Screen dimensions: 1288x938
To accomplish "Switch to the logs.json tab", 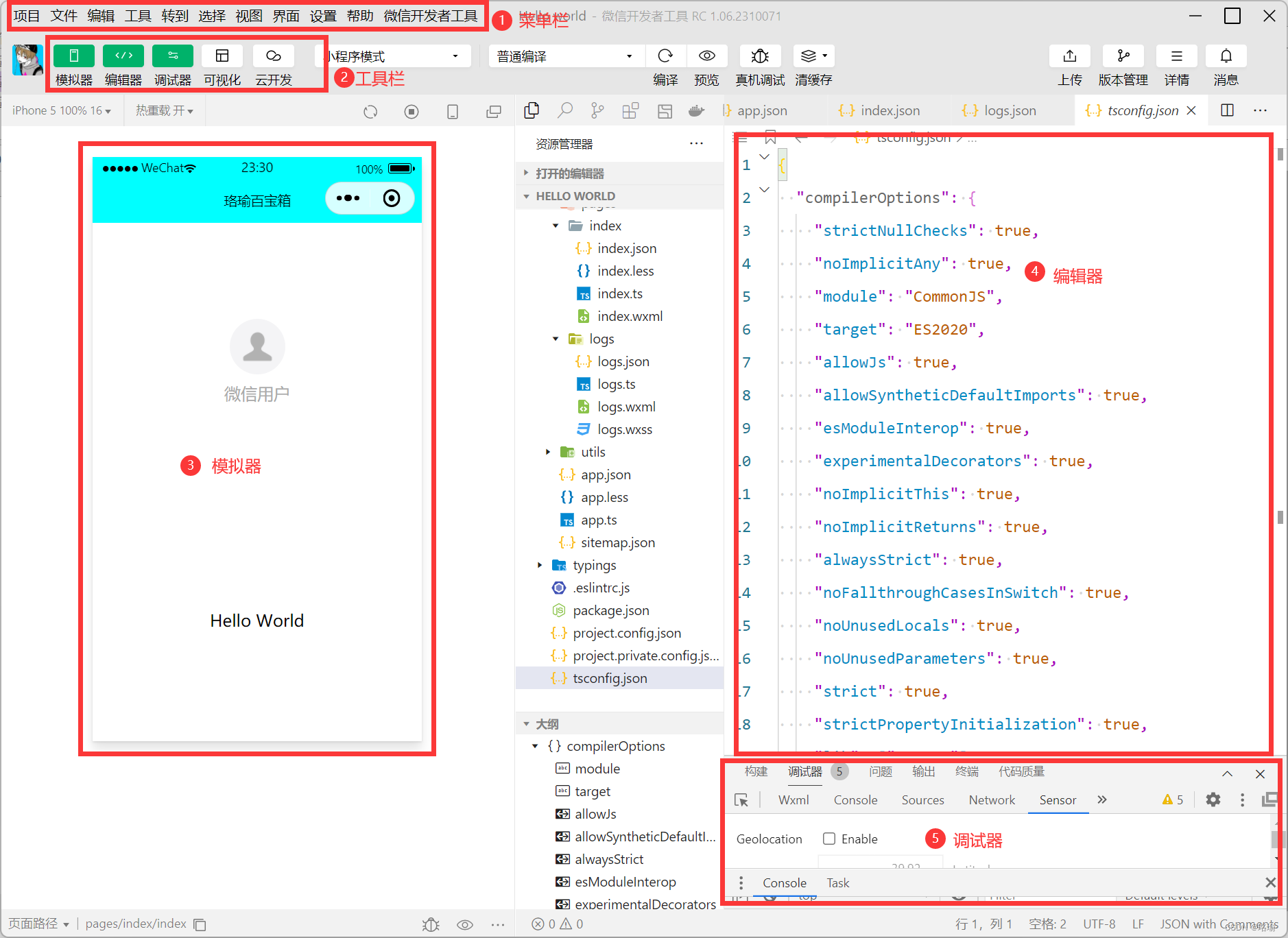I will pyautogui.click(x=1000, y=110).
